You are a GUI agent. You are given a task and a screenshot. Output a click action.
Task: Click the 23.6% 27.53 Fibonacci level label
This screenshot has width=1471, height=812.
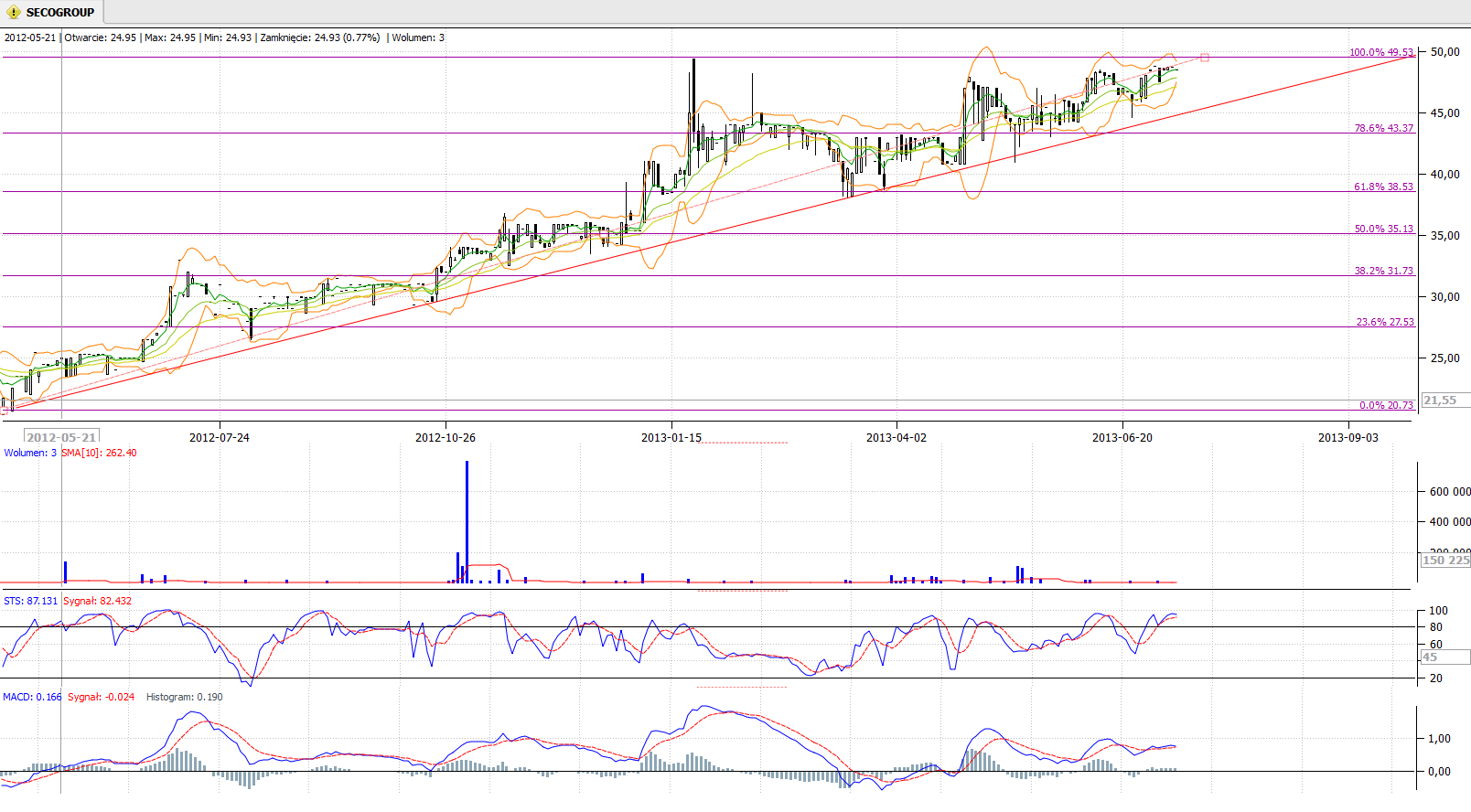(x=1384, y=322)
